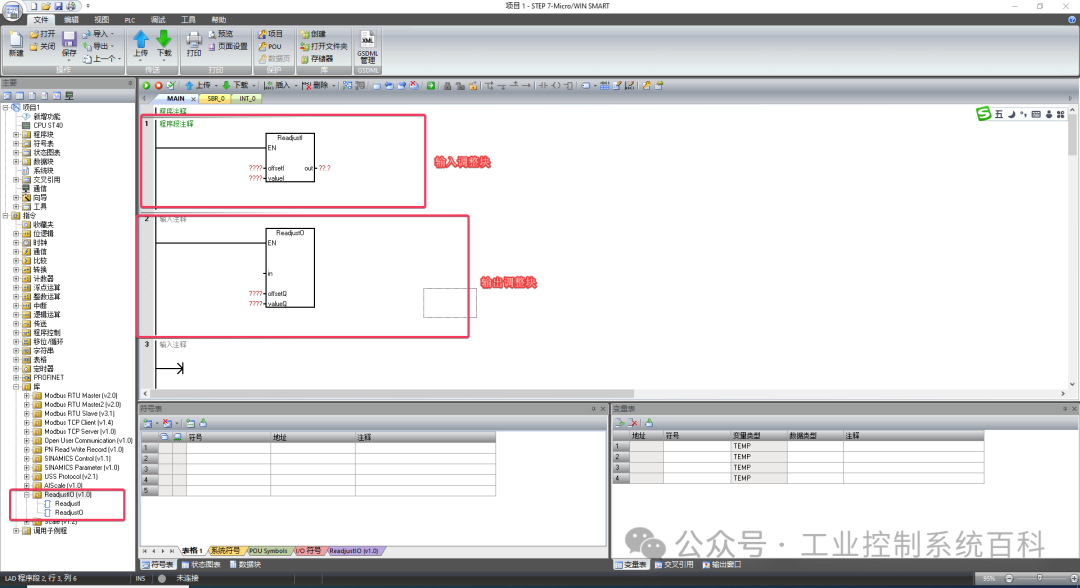Switch to the 输出窗口 bottom panel tab
Viewport: 1080px width, 588px height.
click(722, 565)
